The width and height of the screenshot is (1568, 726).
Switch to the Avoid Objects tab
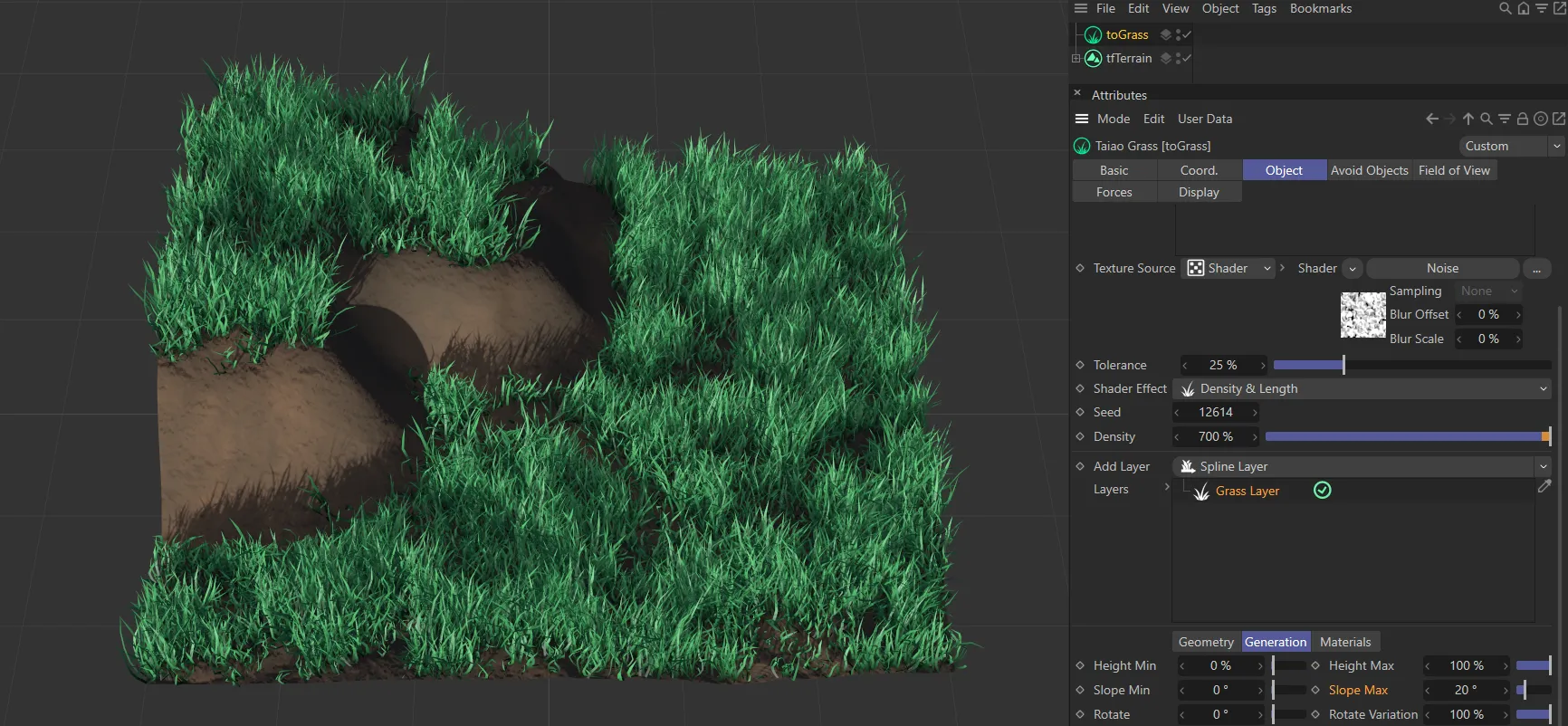(x=1369, y=170)
